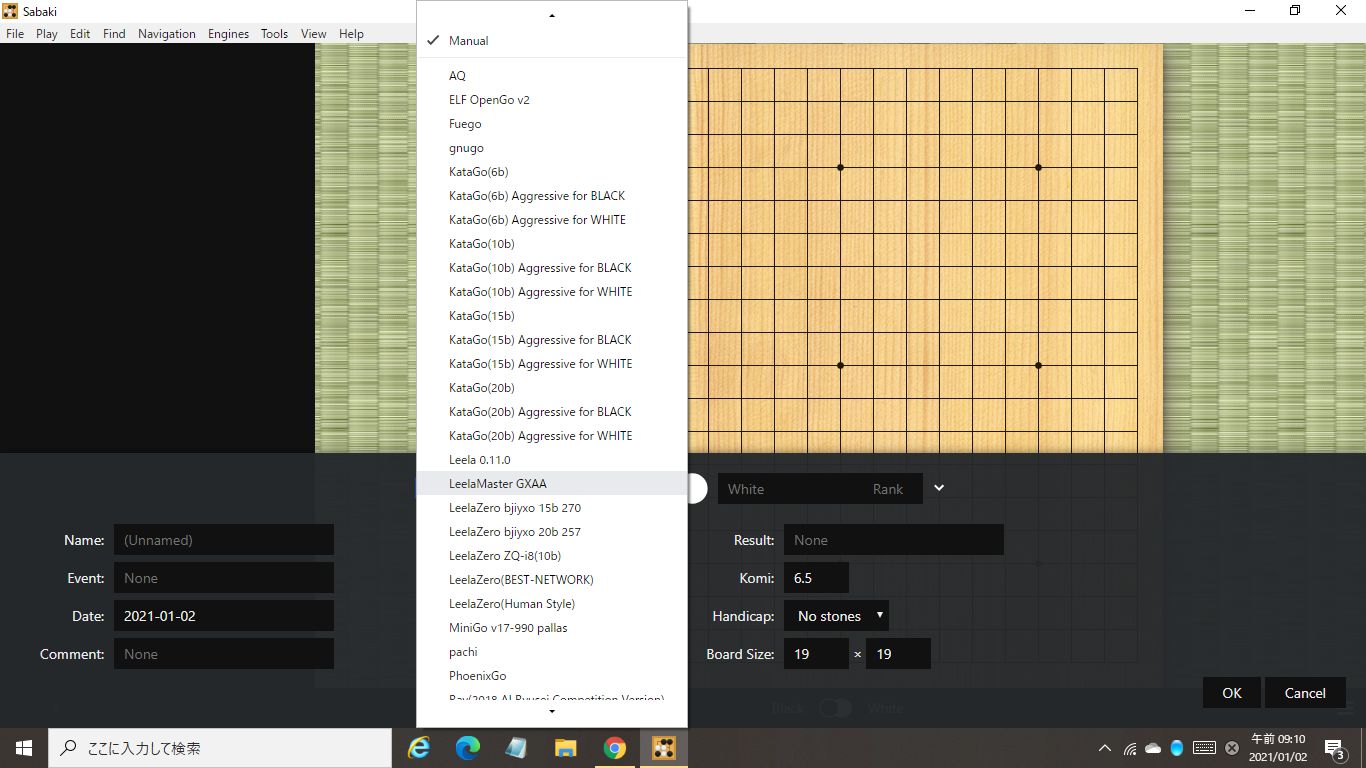Select the gnugo engine
This screenshot has height=768, width=1366.
pos(552,148)
